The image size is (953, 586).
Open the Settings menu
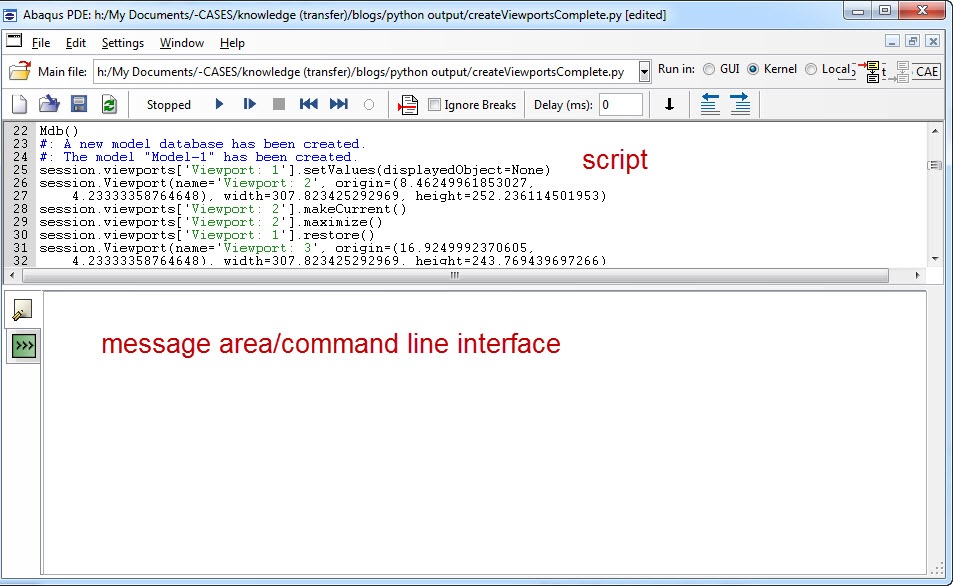(122, 43)
